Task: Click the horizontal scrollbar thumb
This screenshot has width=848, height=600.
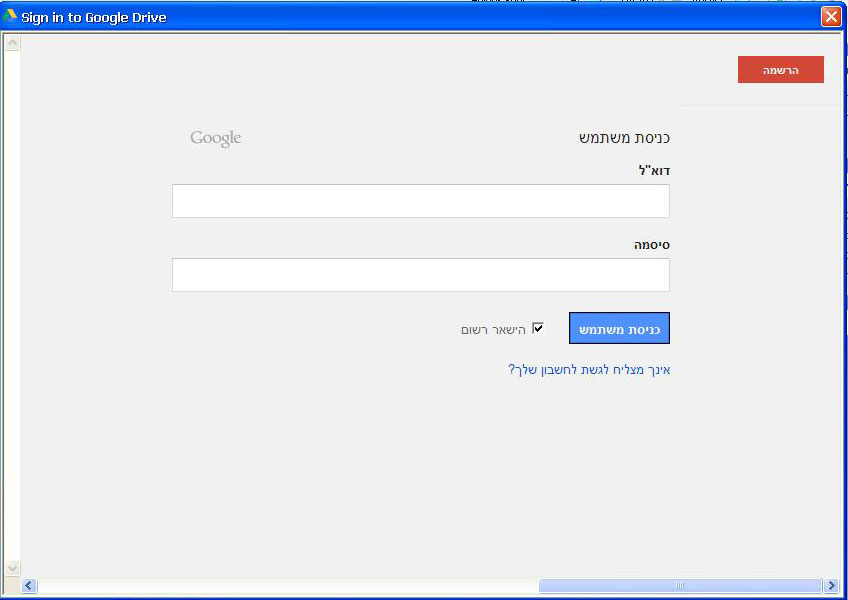Action: 680,585
